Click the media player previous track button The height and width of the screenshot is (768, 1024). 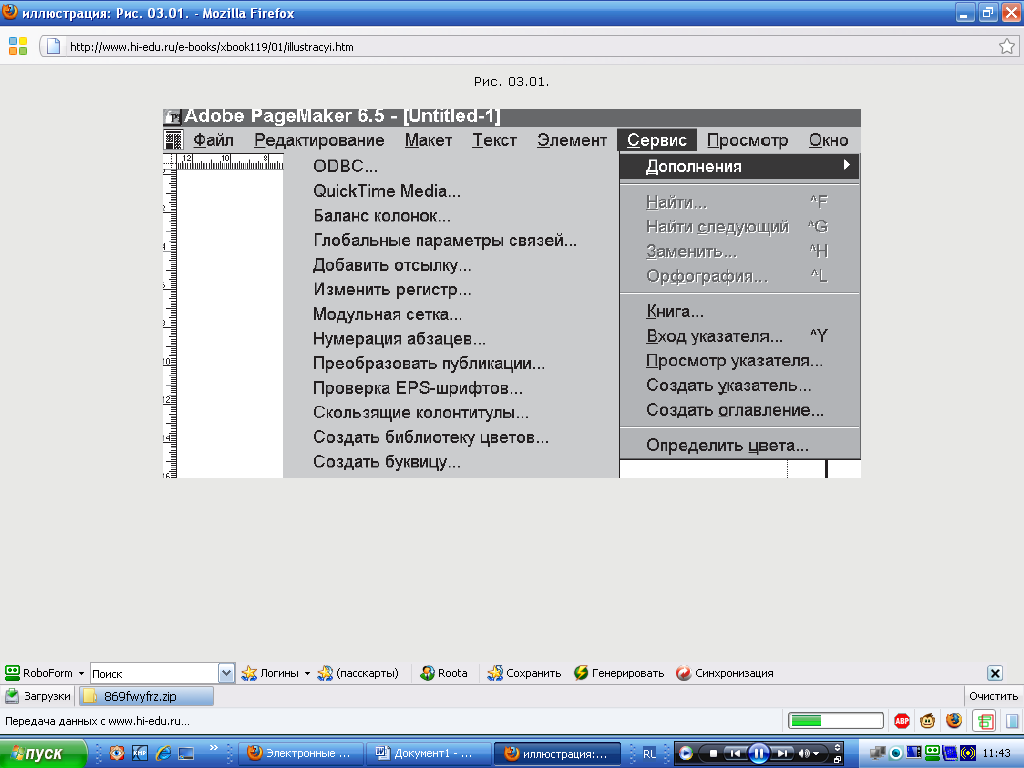[734, 754]
